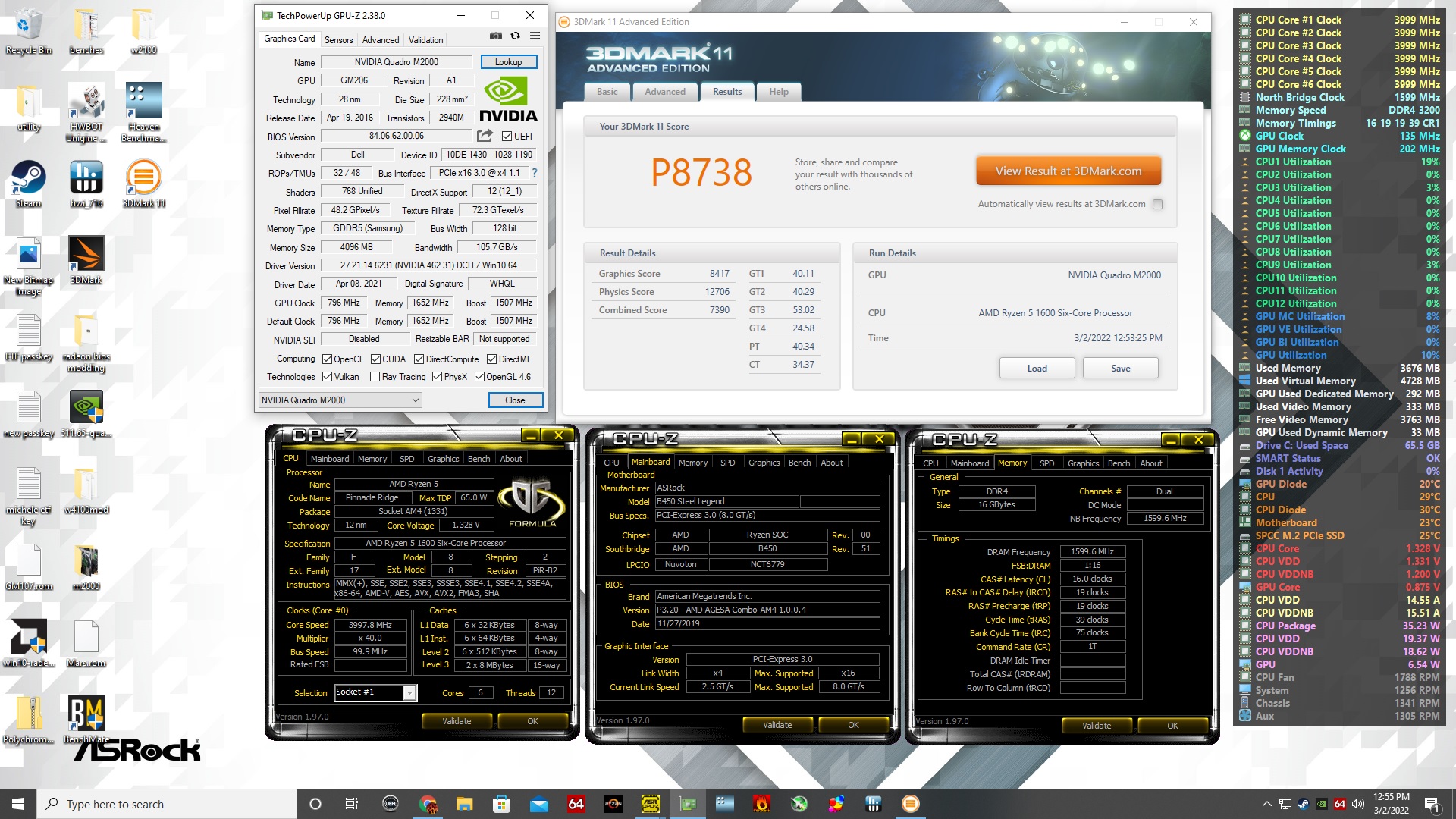Click the Lookup button in GPU-Z

click(x=508, y=62)
